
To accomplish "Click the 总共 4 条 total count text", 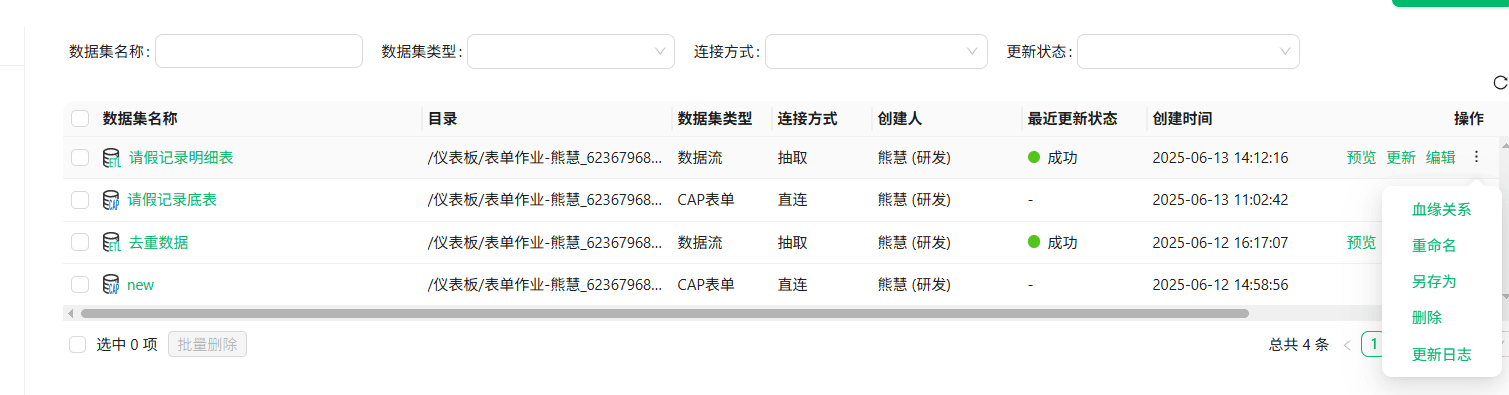I will click(x=1299, y=345).
